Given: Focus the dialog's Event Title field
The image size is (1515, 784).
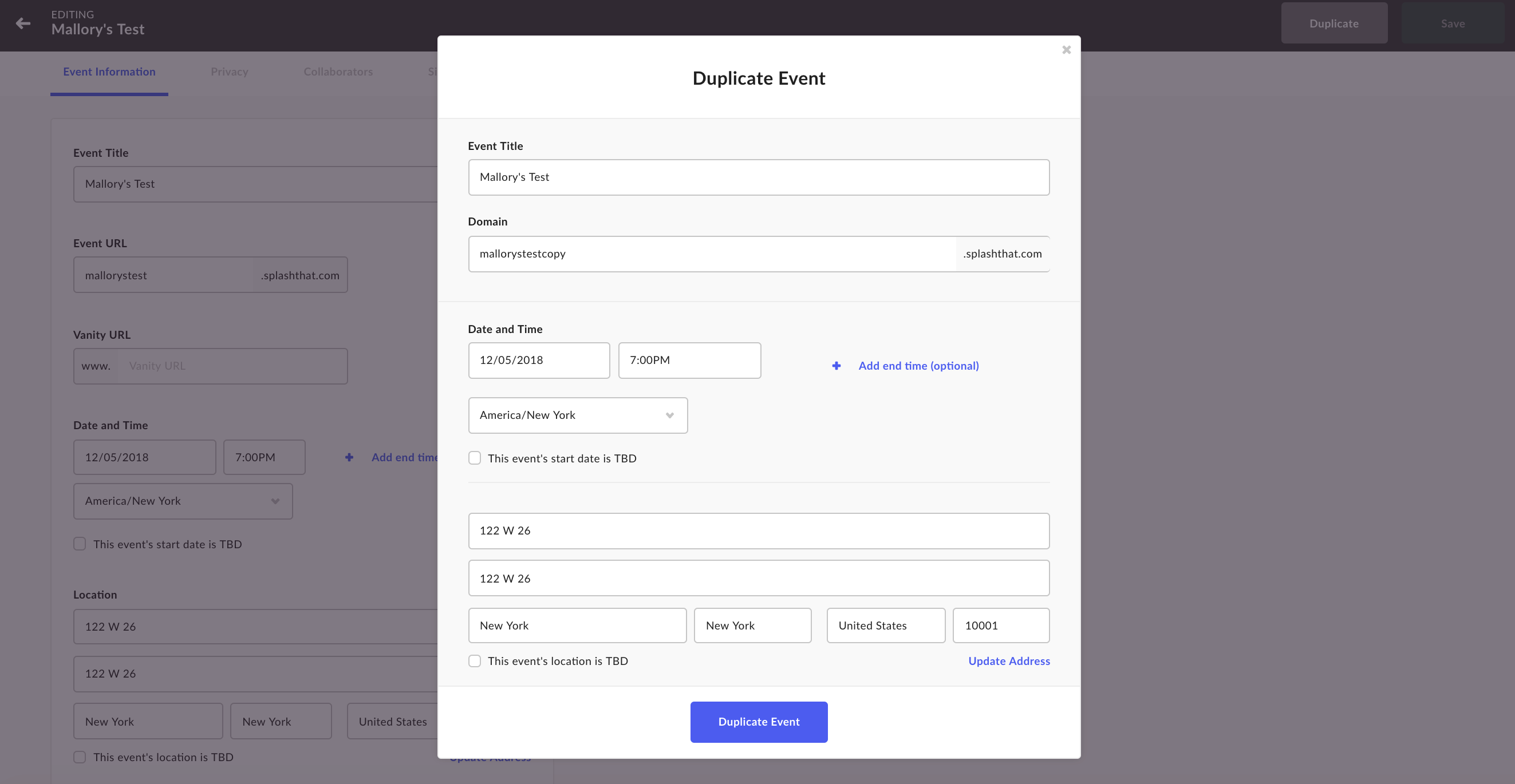Looking at the screenshot, I should (x=759, y=177).
